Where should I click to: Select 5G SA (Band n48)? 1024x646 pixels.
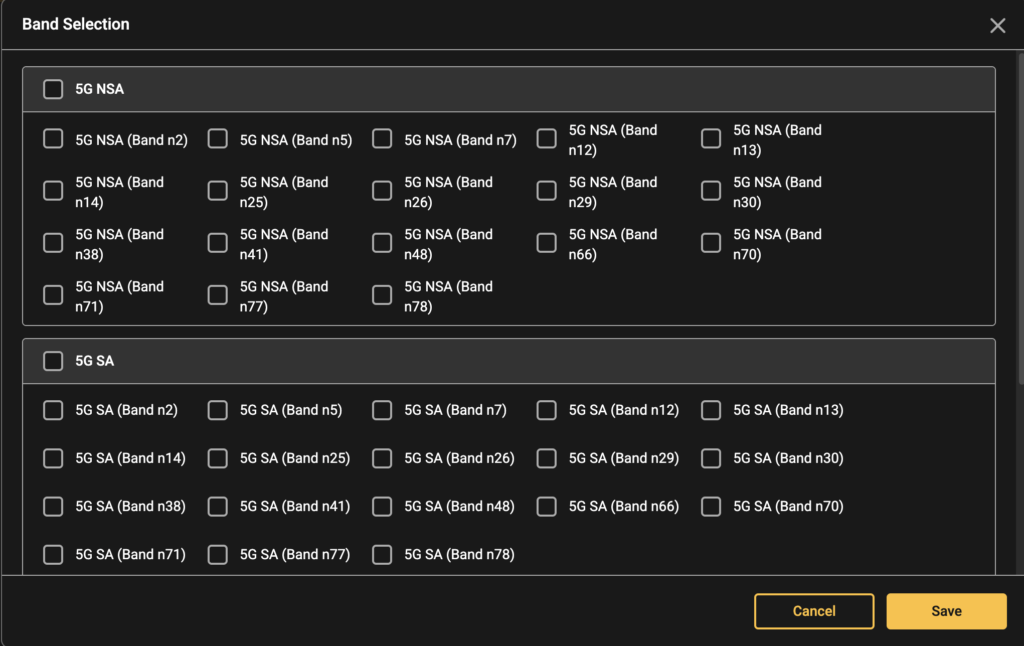382,506
